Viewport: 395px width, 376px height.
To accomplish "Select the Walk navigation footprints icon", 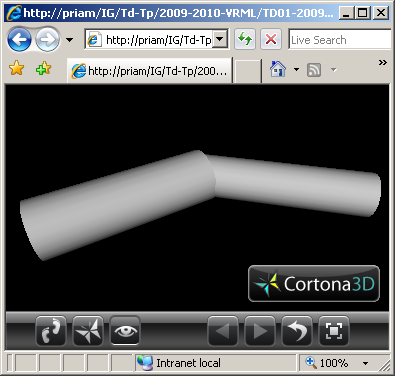I will 51,331.
